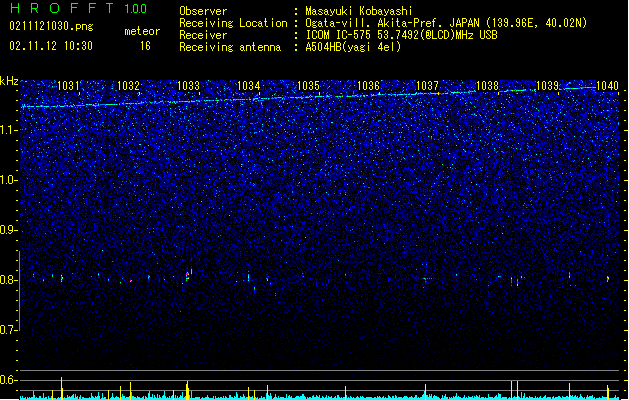Click the name Masayuki Kobayashi
This screenshot has width=629, height=400.
click(359, 11)
